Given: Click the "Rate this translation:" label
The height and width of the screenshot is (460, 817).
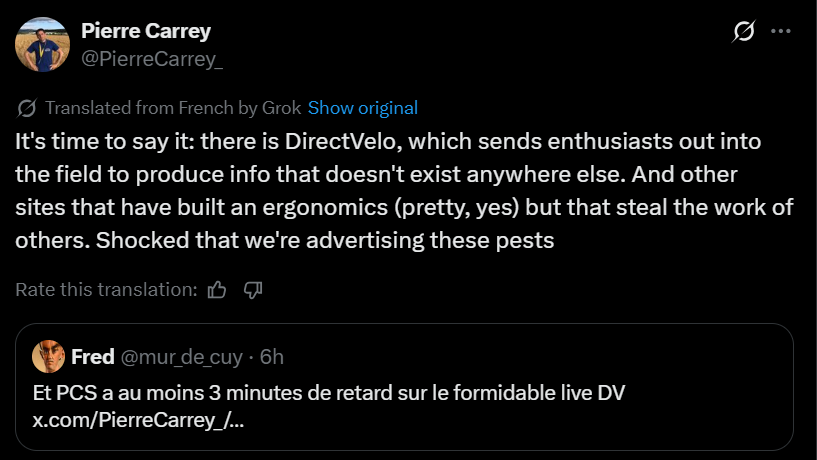Looking at the screenshot, I should point(106,290).
